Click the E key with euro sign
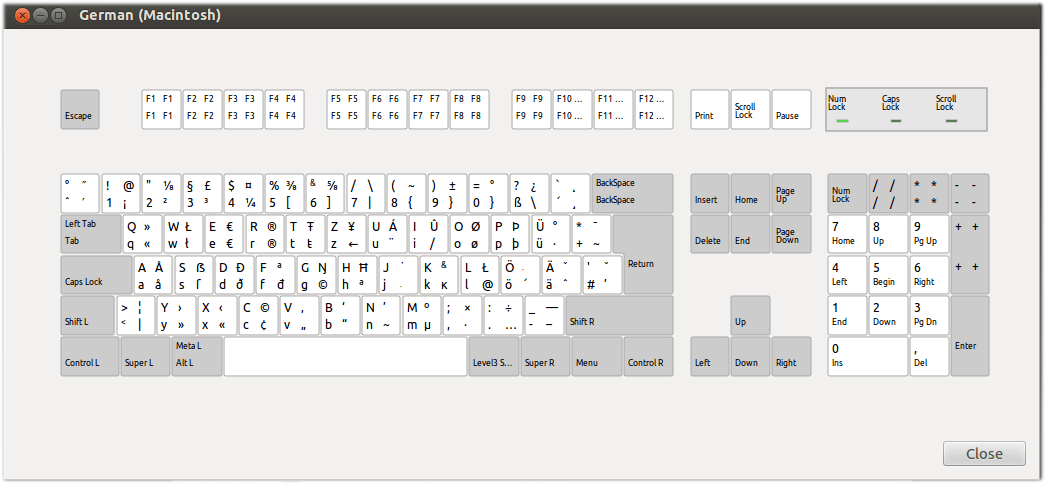The image size is (1046, 484). pos(224,234)
